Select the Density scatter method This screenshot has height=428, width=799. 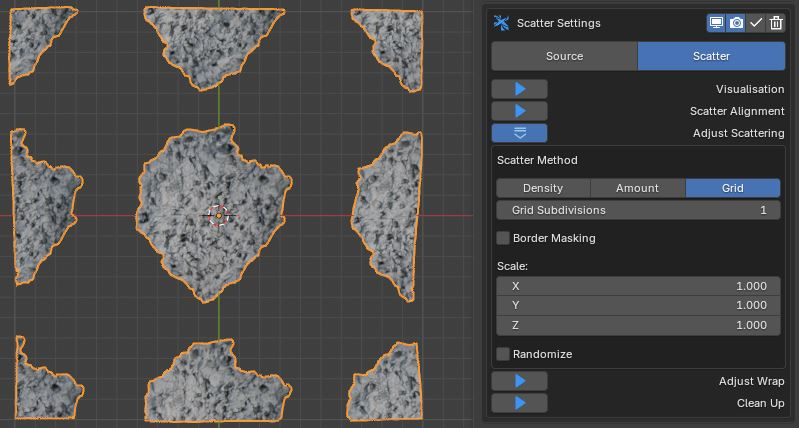[x=543, y=188]
